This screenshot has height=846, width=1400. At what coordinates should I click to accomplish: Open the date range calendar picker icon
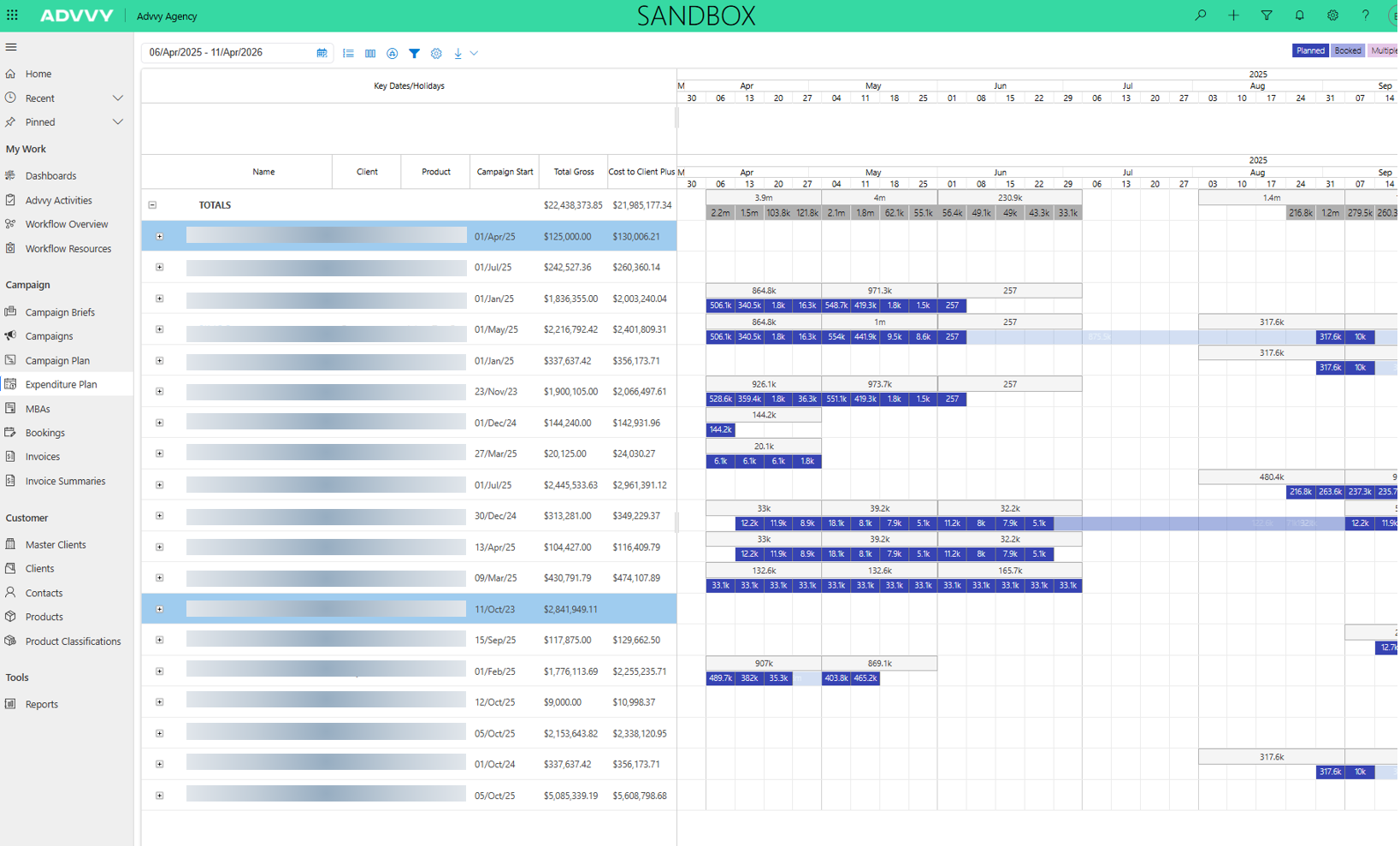[x=322, y=53]
